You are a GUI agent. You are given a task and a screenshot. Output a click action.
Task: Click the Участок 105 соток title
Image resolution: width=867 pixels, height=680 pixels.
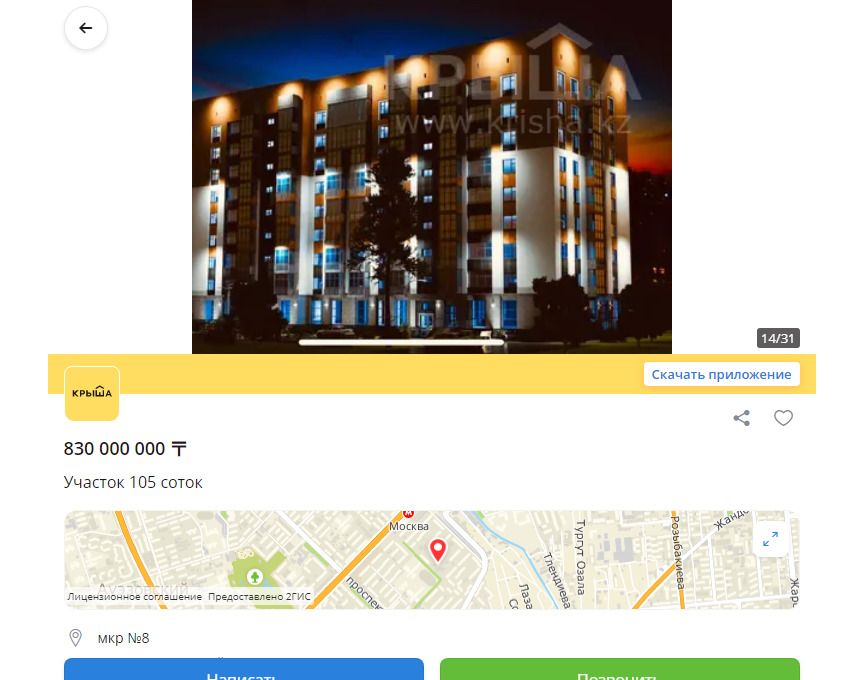pos(133,482)
